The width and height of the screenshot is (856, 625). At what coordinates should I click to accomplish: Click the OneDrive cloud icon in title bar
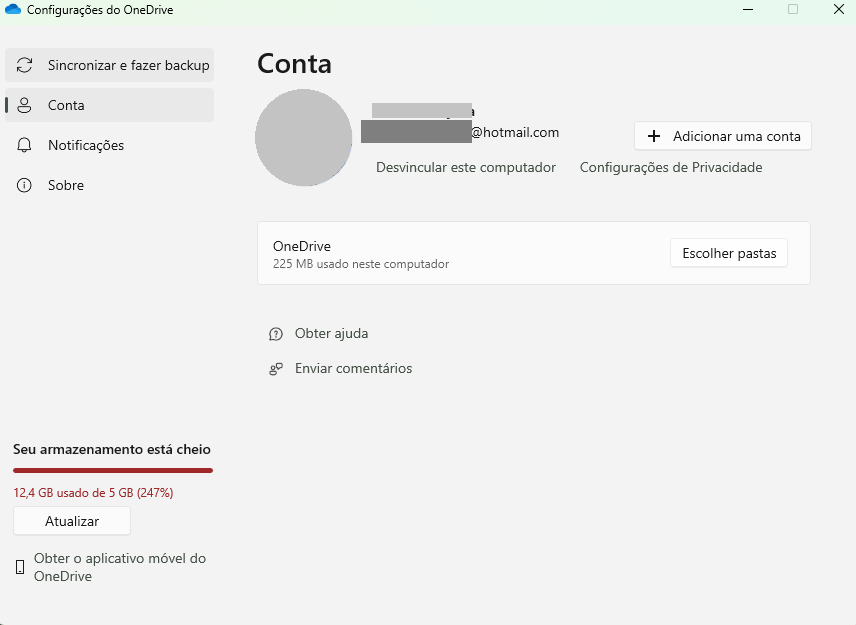point(13,9)
